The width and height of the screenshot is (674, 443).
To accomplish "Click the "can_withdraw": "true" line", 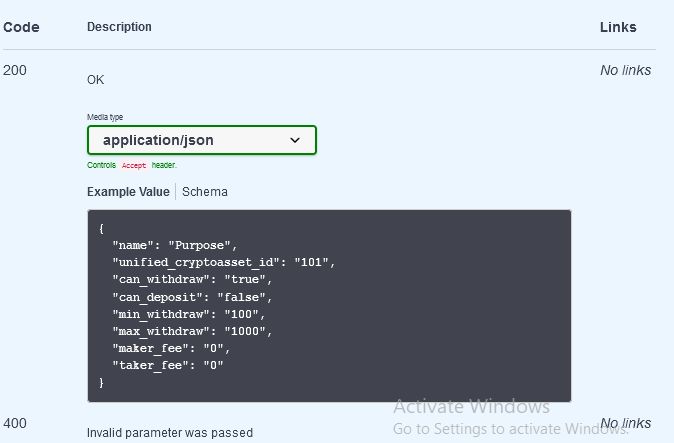I will [192, 279].
